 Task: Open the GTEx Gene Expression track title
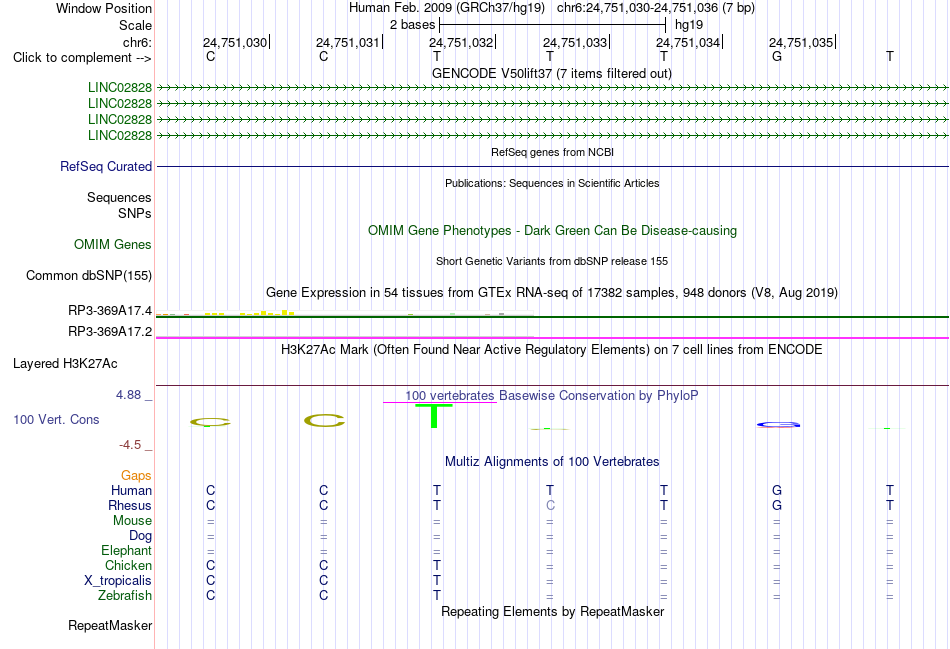pyautogui.click(x=552, y=293)
